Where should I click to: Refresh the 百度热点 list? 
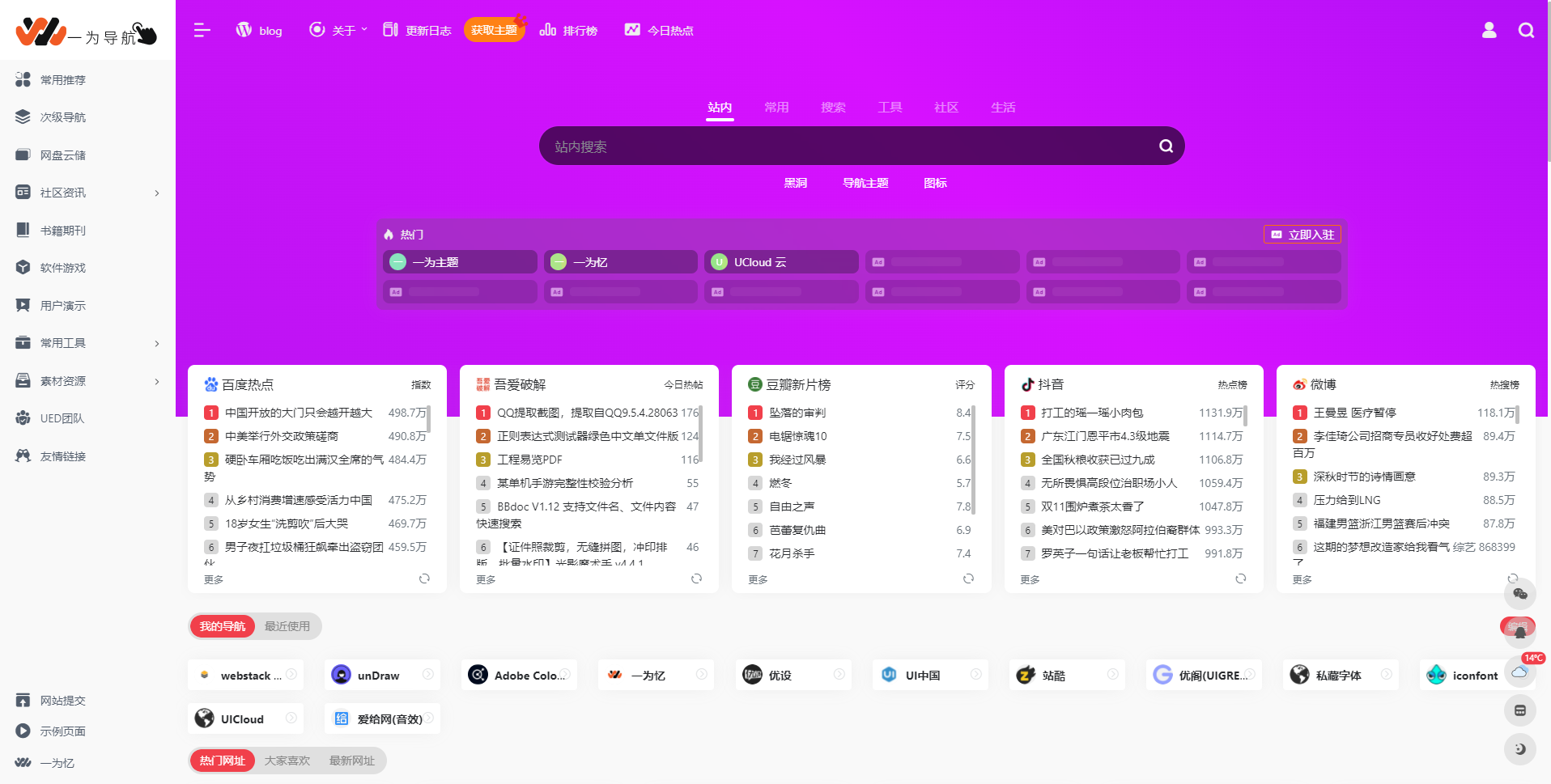pos(424,578)
